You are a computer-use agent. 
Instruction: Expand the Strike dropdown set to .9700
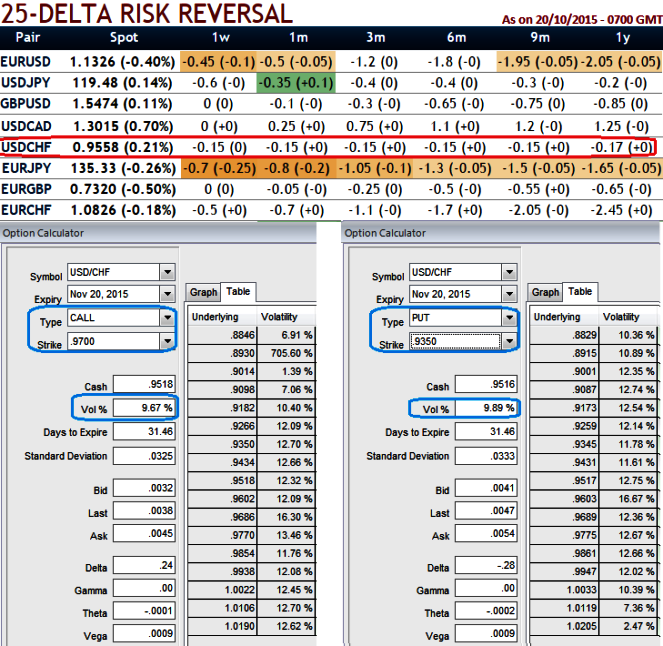(167, 341)
